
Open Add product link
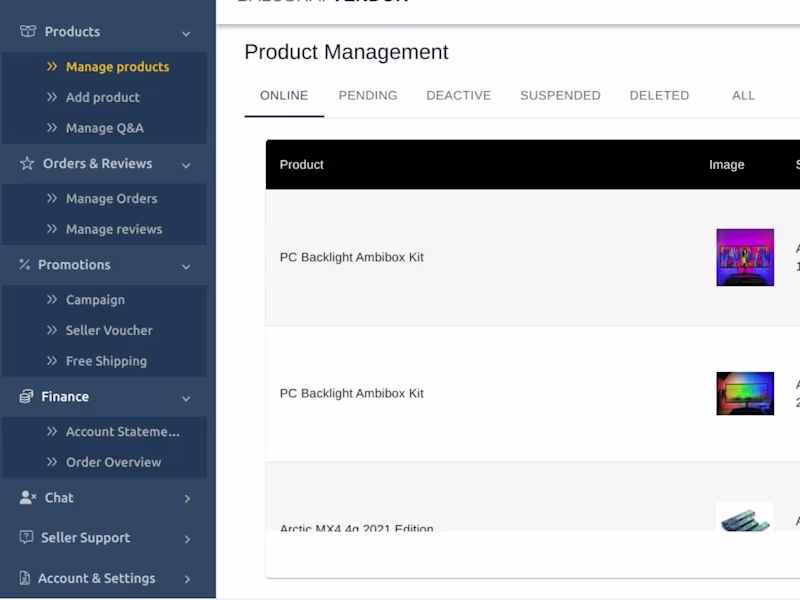point(102,98)
